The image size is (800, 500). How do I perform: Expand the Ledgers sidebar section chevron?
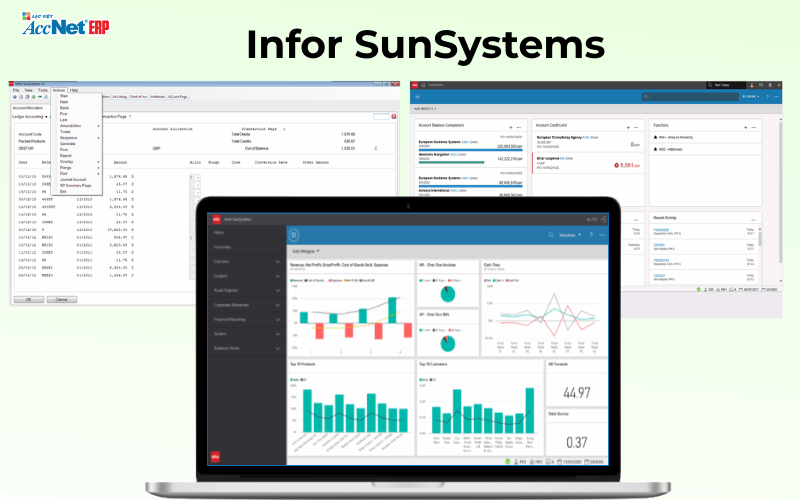click(278, 276)
